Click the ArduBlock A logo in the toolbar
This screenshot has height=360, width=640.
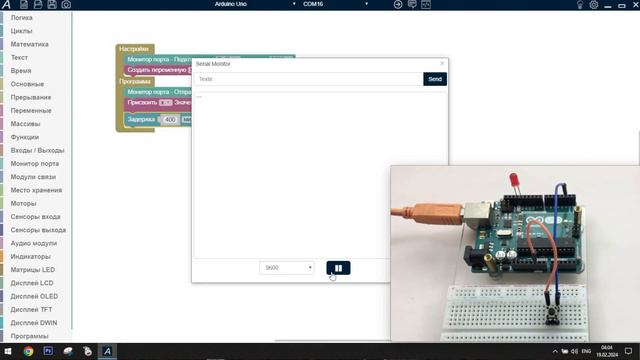tap(6, 4)
